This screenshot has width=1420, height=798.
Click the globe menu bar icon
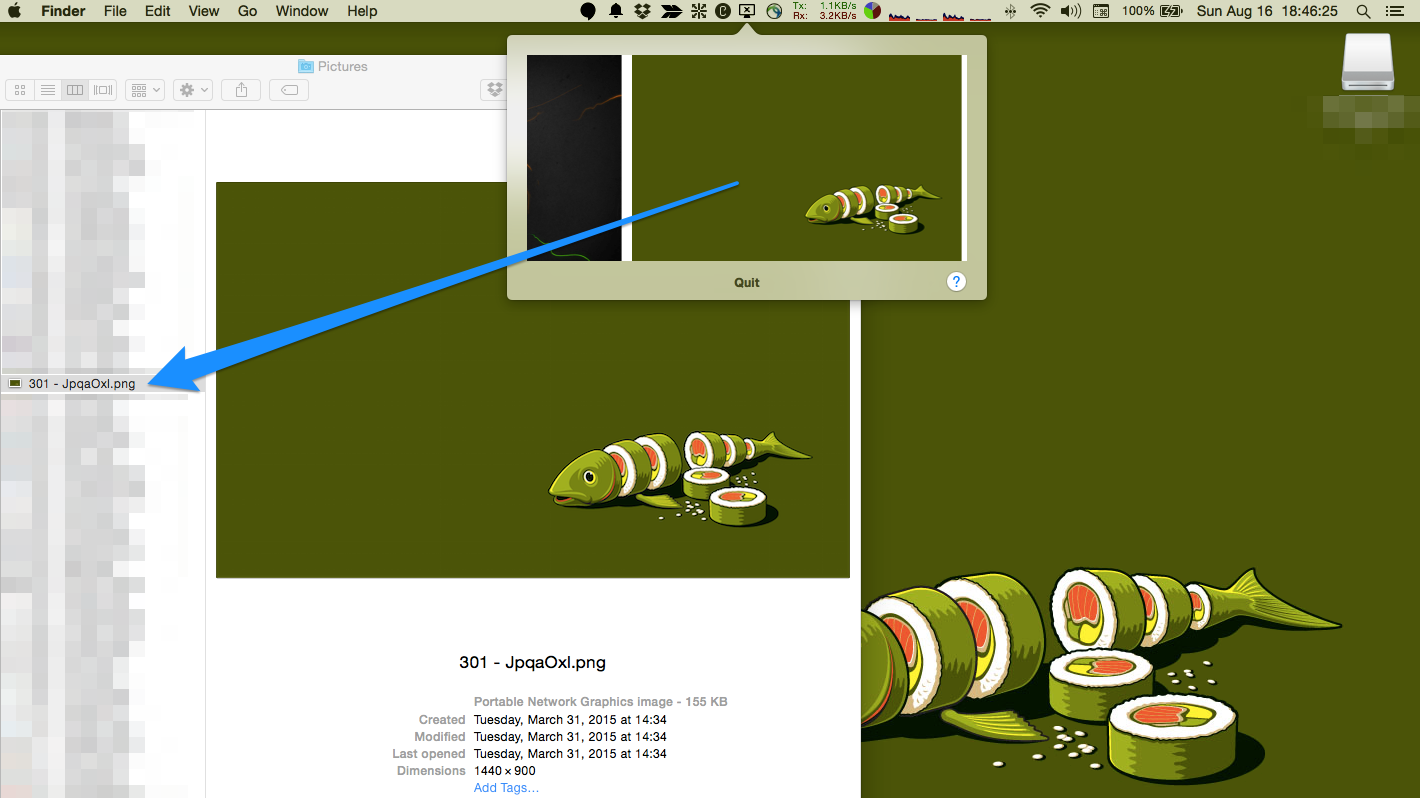tap(774, 11)
